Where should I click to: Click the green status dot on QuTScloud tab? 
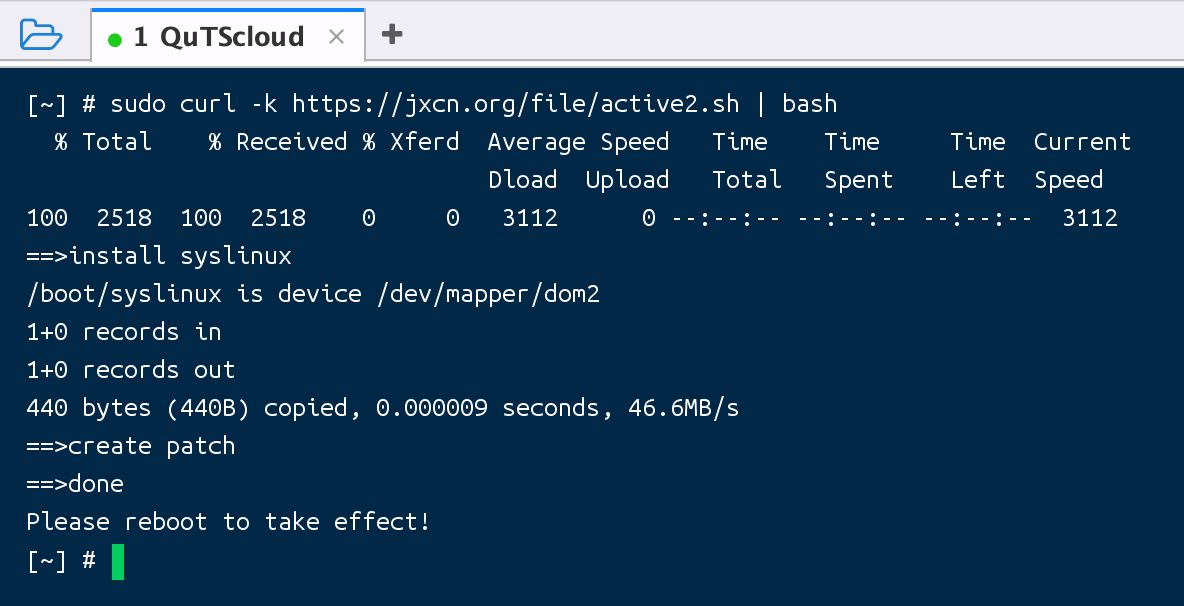point(114,39)
